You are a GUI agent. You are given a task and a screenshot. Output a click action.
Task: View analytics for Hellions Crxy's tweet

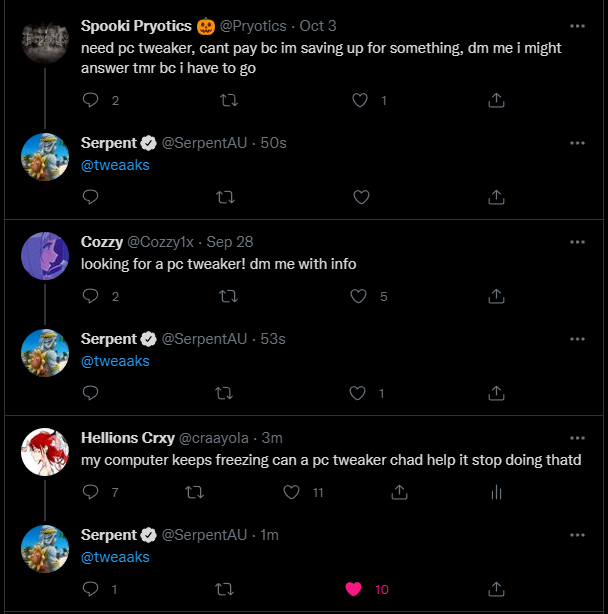tap(496, 492)
